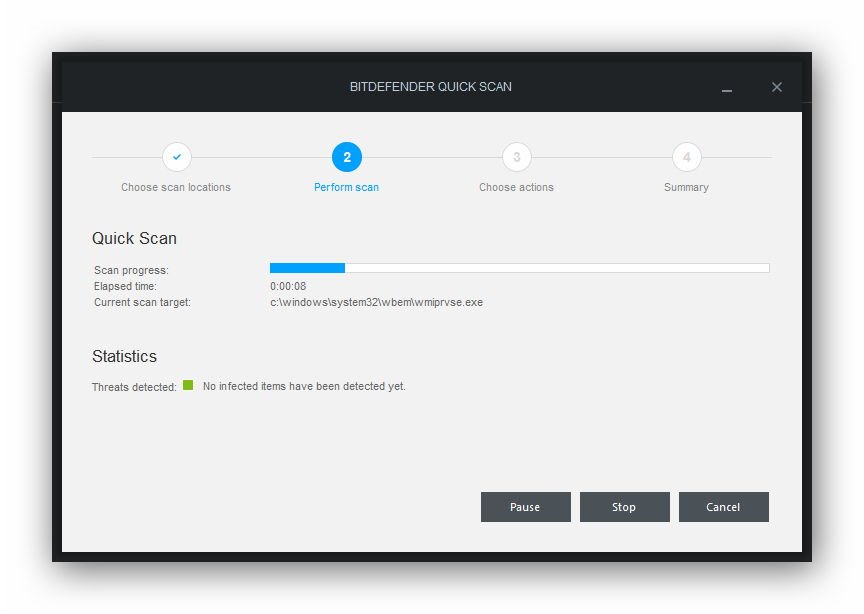Click the Elapsed time label
This screenshot has height=614, width=864.
pos(126,286)
